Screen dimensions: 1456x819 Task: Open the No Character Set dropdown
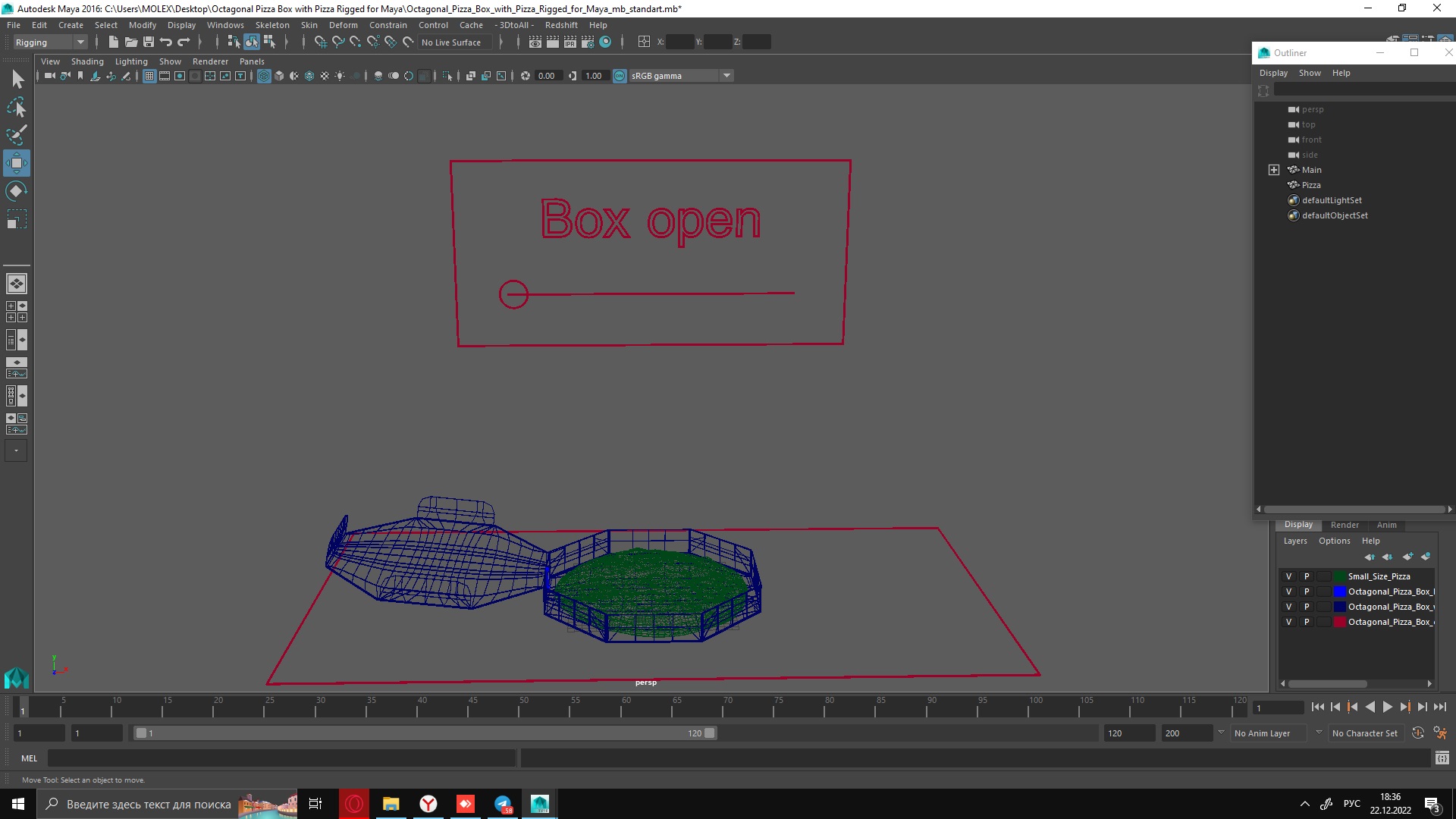1367,733
